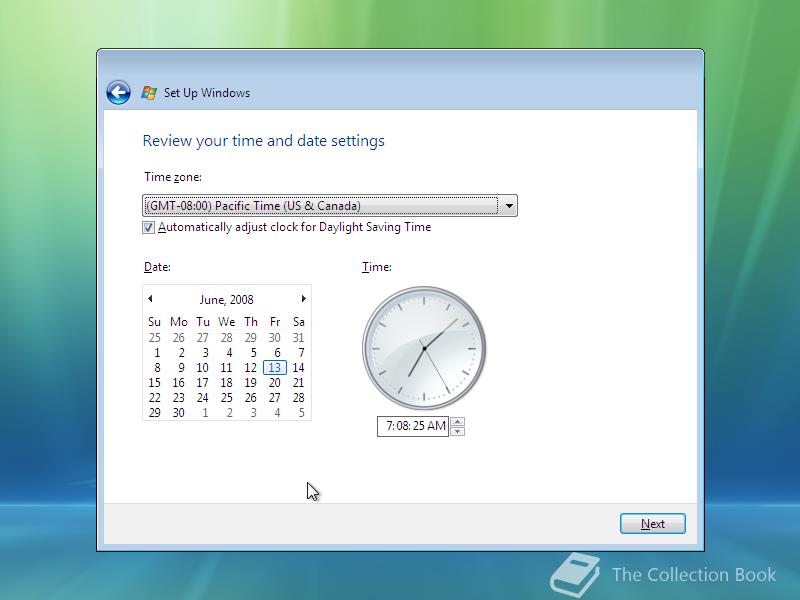800x600 pixels.
Task: Select June 1 on the calendar
Action: coord(157,353)
